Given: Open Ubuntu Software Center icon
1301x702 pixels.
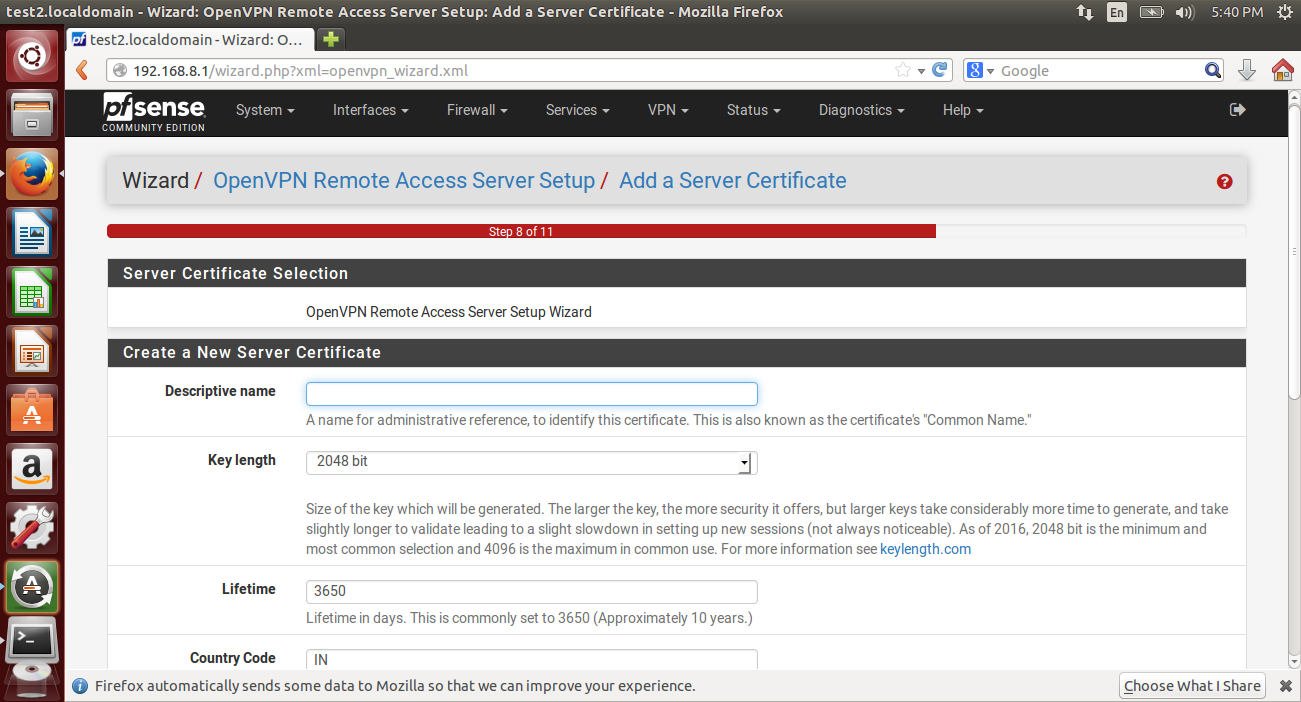Looking at the screenshot, I should (x=33, y=410).
